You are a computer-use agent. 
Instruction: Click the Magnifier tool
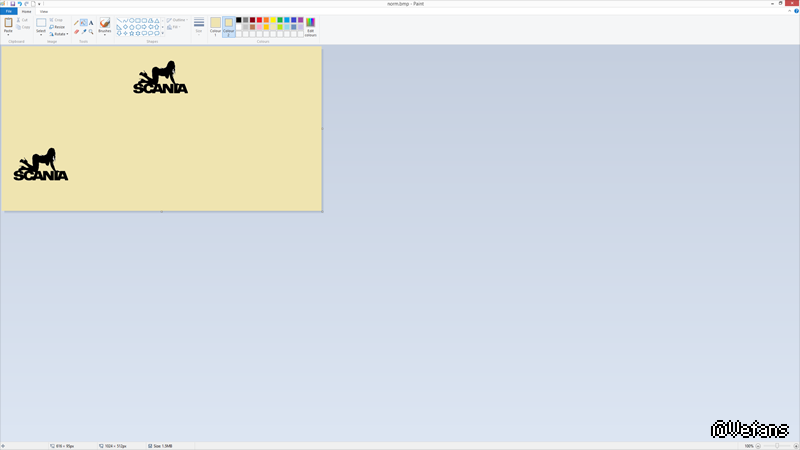(91, 31)
